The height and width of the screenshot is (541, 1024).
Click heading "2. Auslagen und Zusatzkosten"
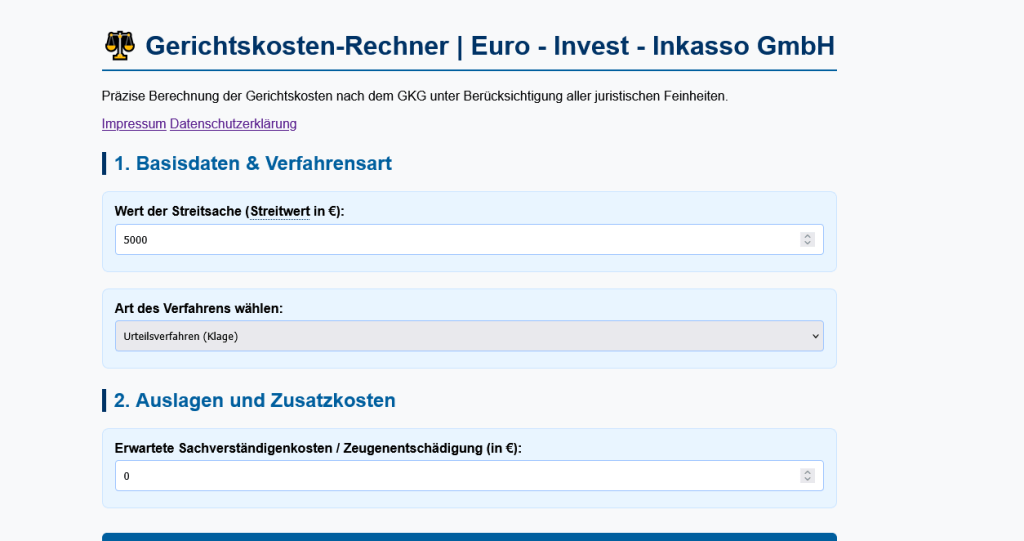[x=254, y=400]
